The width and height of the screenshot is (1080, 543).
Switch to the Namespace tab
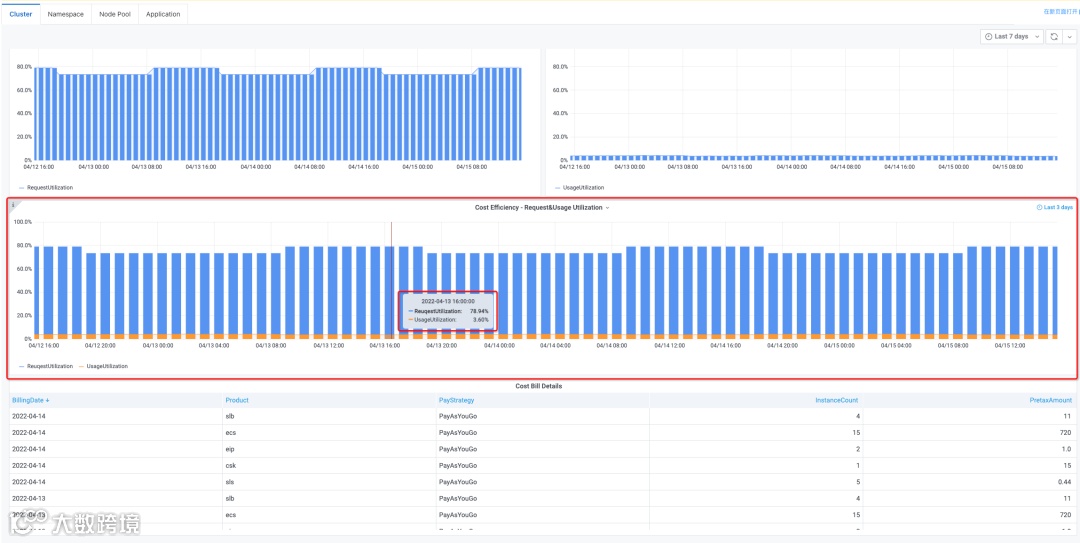click(x=65, y=14)
